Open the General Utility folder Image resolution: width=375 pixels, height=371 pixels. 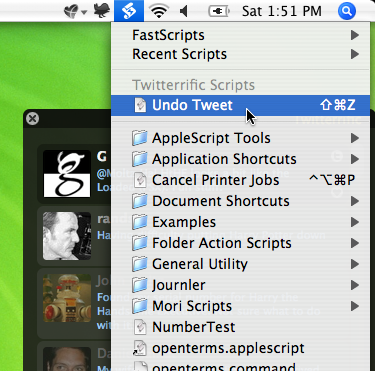coord(240,264)
